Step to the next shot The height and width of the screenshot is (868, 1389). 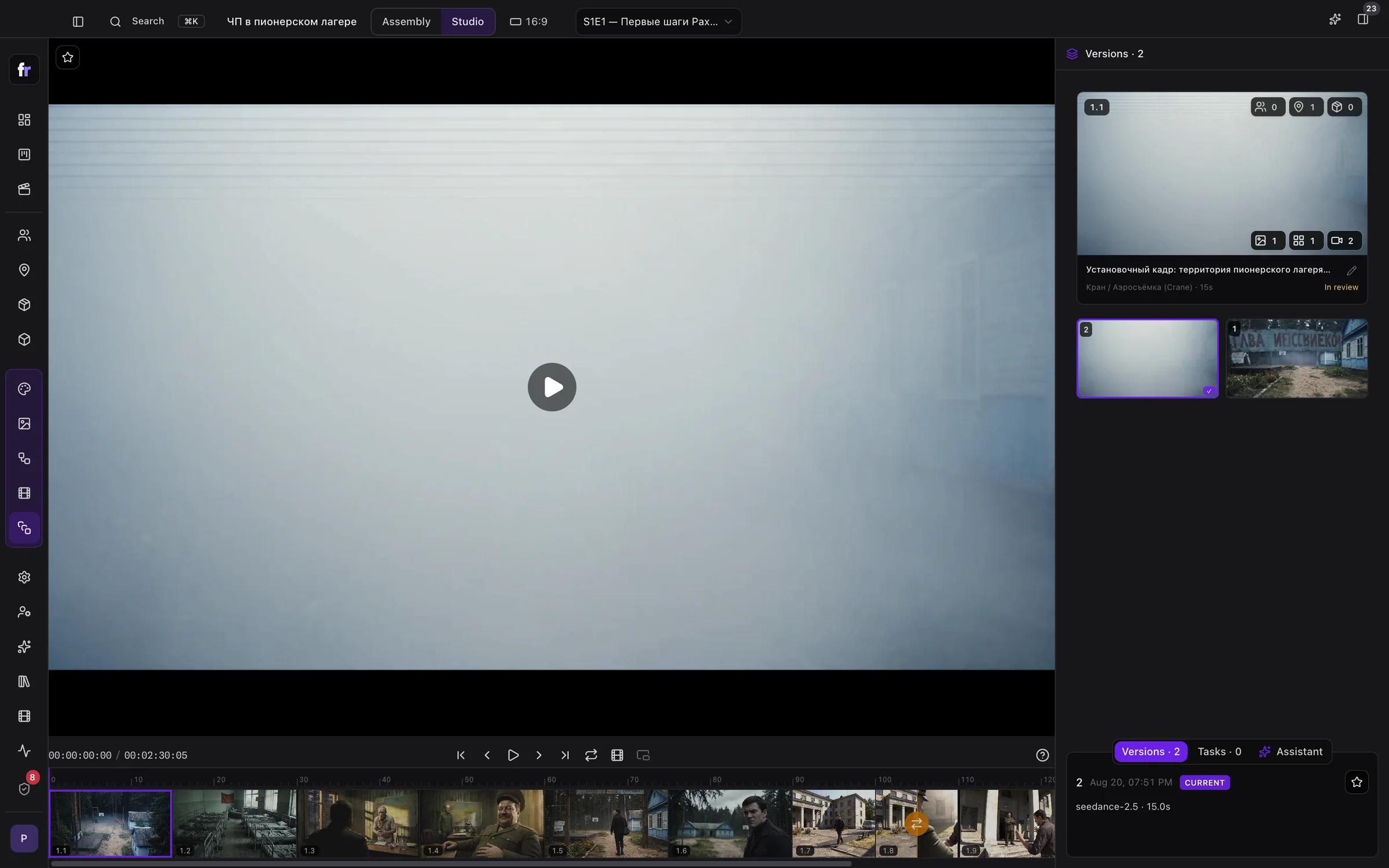(x=539, y=755)
